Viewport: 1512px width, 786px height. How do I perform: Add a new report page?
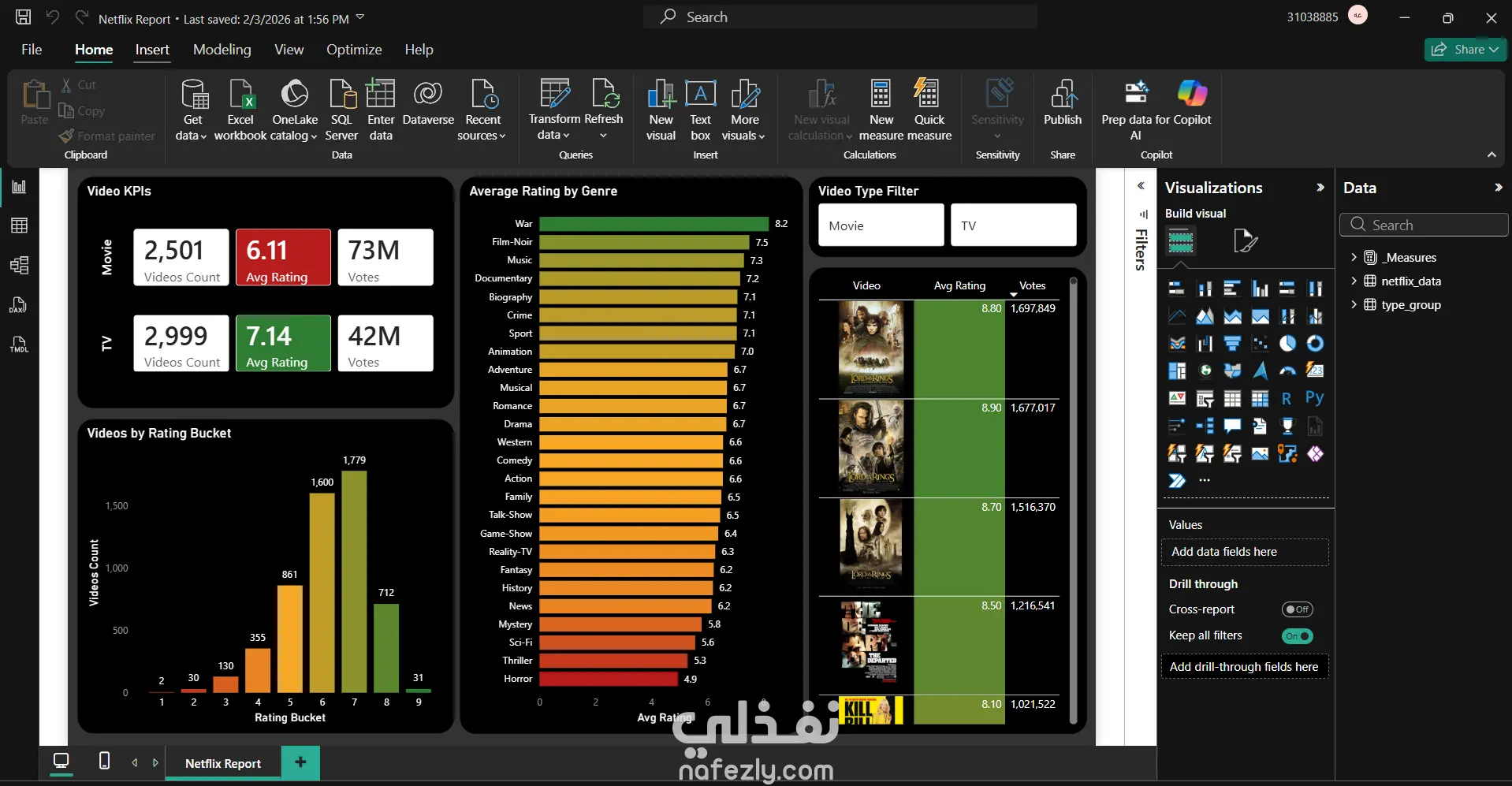pos(300,762)
